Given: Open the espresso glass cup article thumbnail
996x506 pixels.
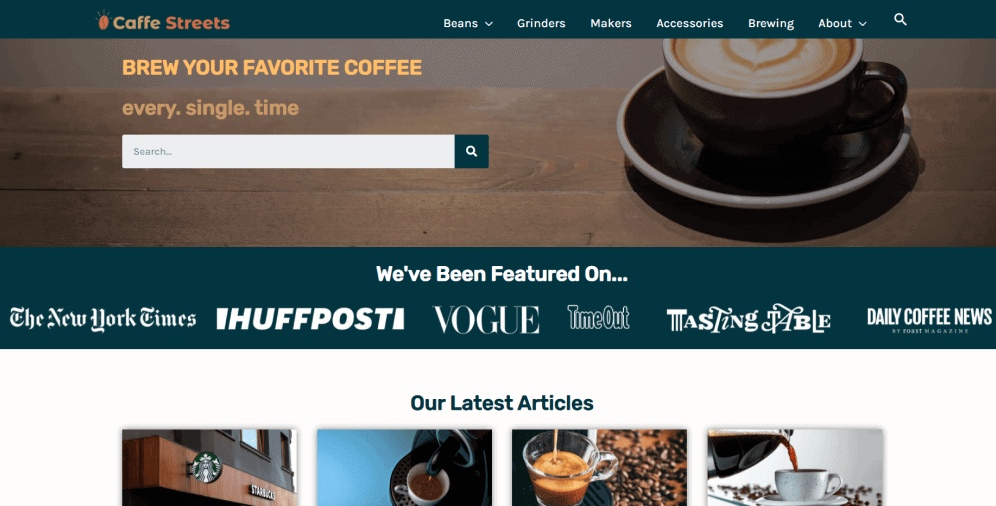Looking at the screenshot, I should tap(600, 468).
